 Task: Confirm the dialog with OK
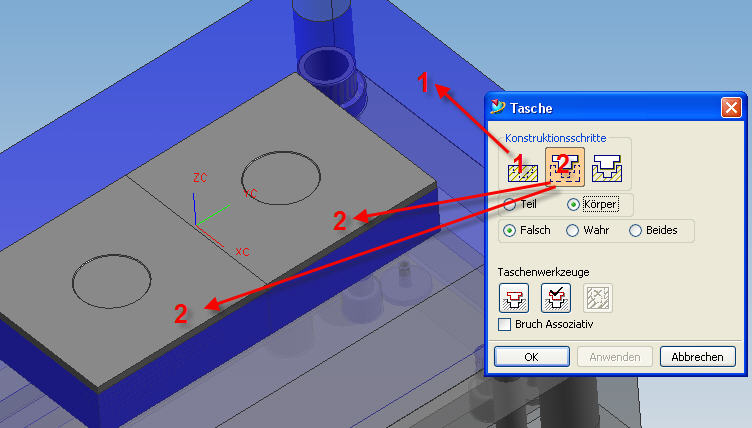(x=532, y=357)
